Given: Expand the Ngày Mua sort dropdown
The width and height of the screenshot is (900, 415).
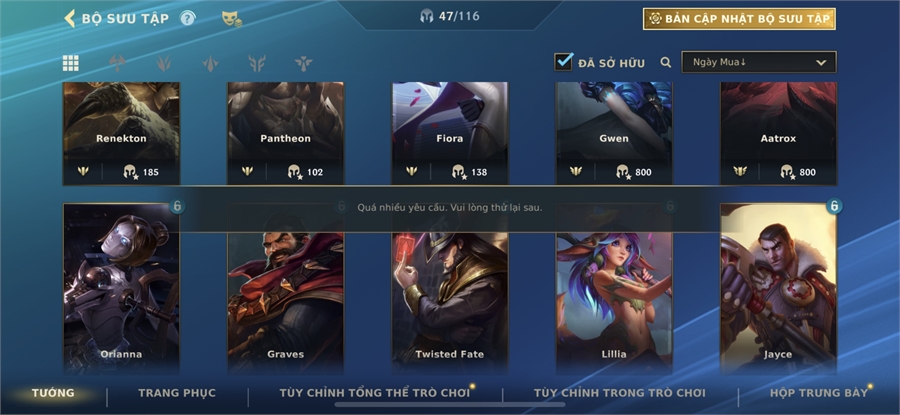Looking at the screenshot, I should point(759,62).
